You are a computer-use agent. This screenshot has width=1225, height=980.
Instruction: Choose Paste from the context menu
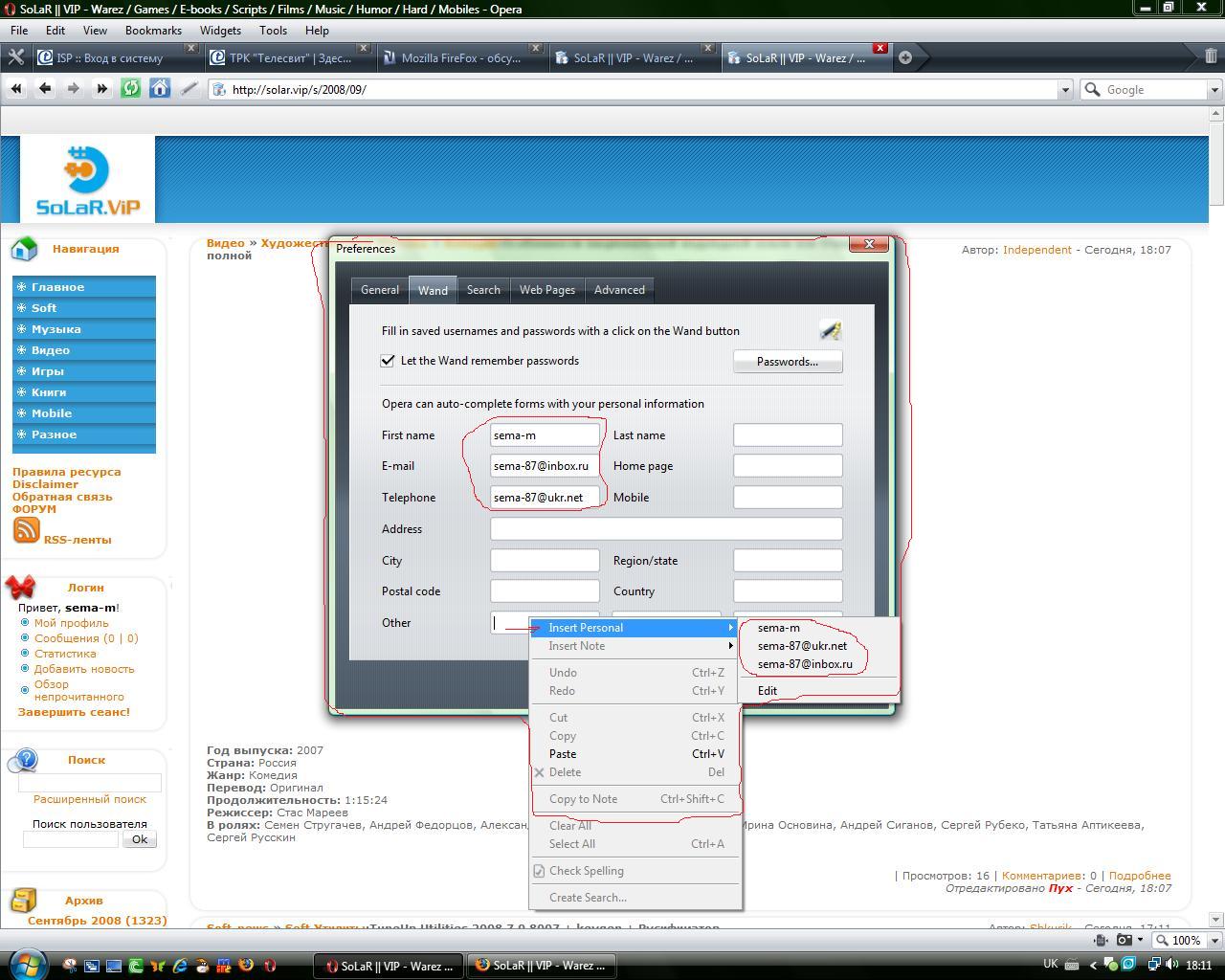click(635, 754)
